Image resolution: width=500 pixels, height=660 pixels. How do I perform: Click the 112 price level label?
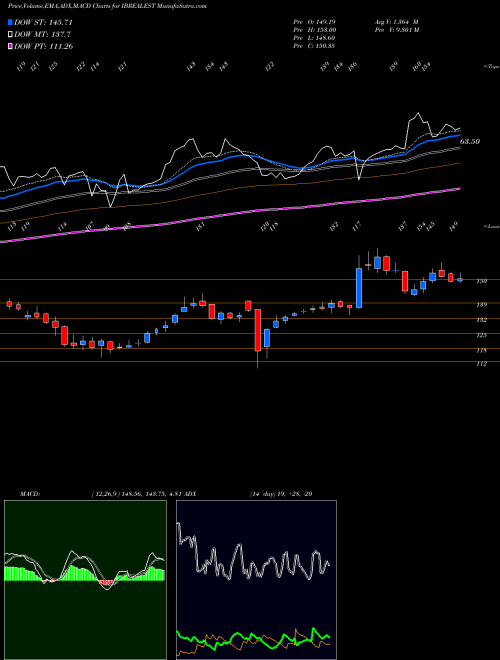tap(482, 364)
